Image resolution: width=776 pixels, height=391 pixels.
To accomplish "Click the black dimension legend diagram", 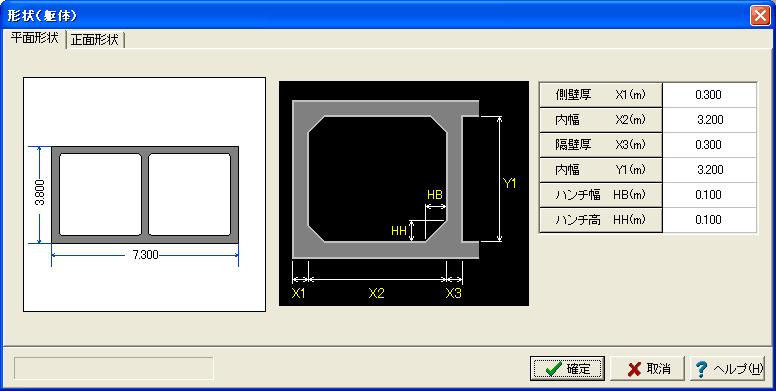I will pos(404,194).
